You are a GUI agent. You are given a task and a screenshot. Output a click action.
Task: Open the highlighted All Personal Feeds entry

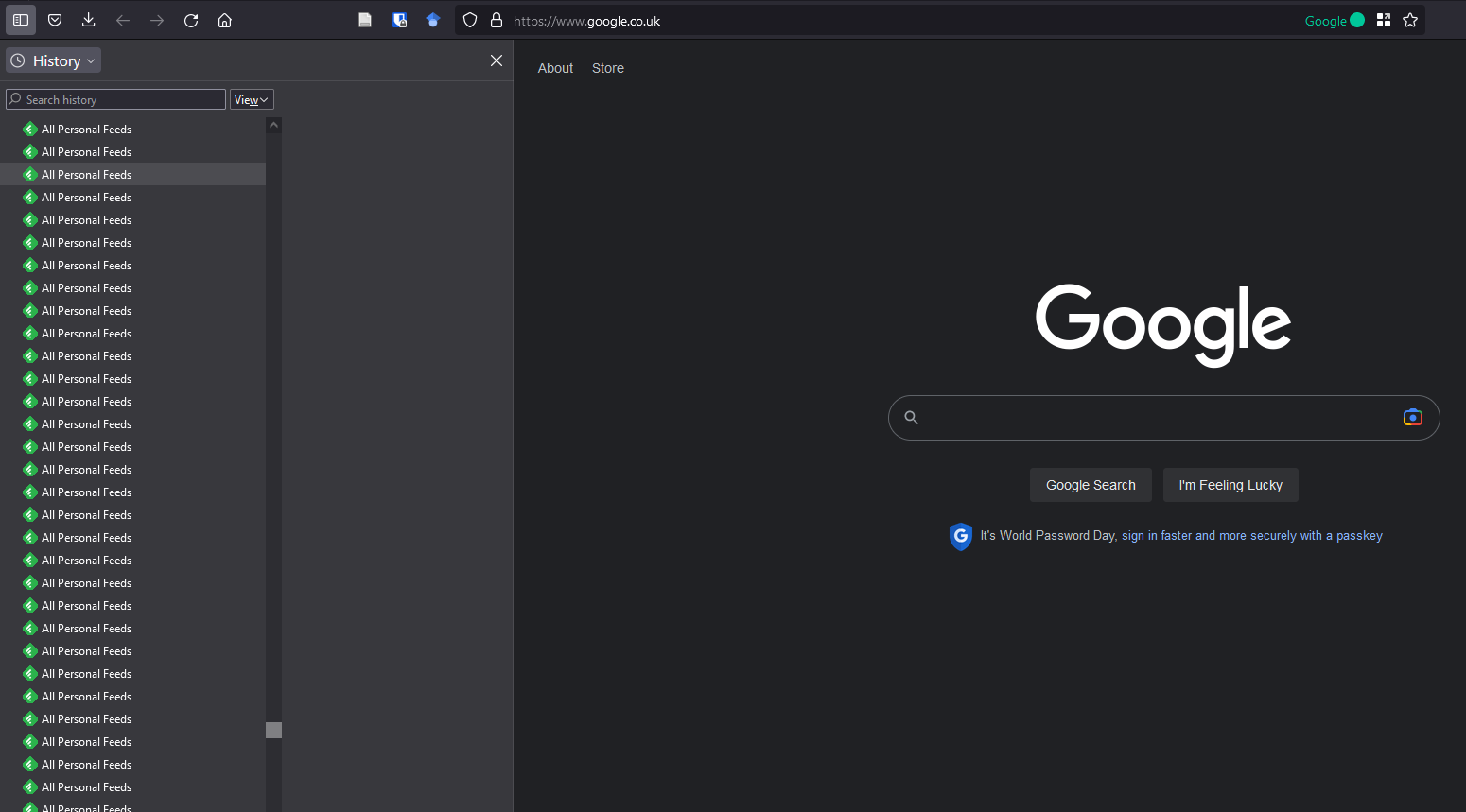(x=132, y=174)
